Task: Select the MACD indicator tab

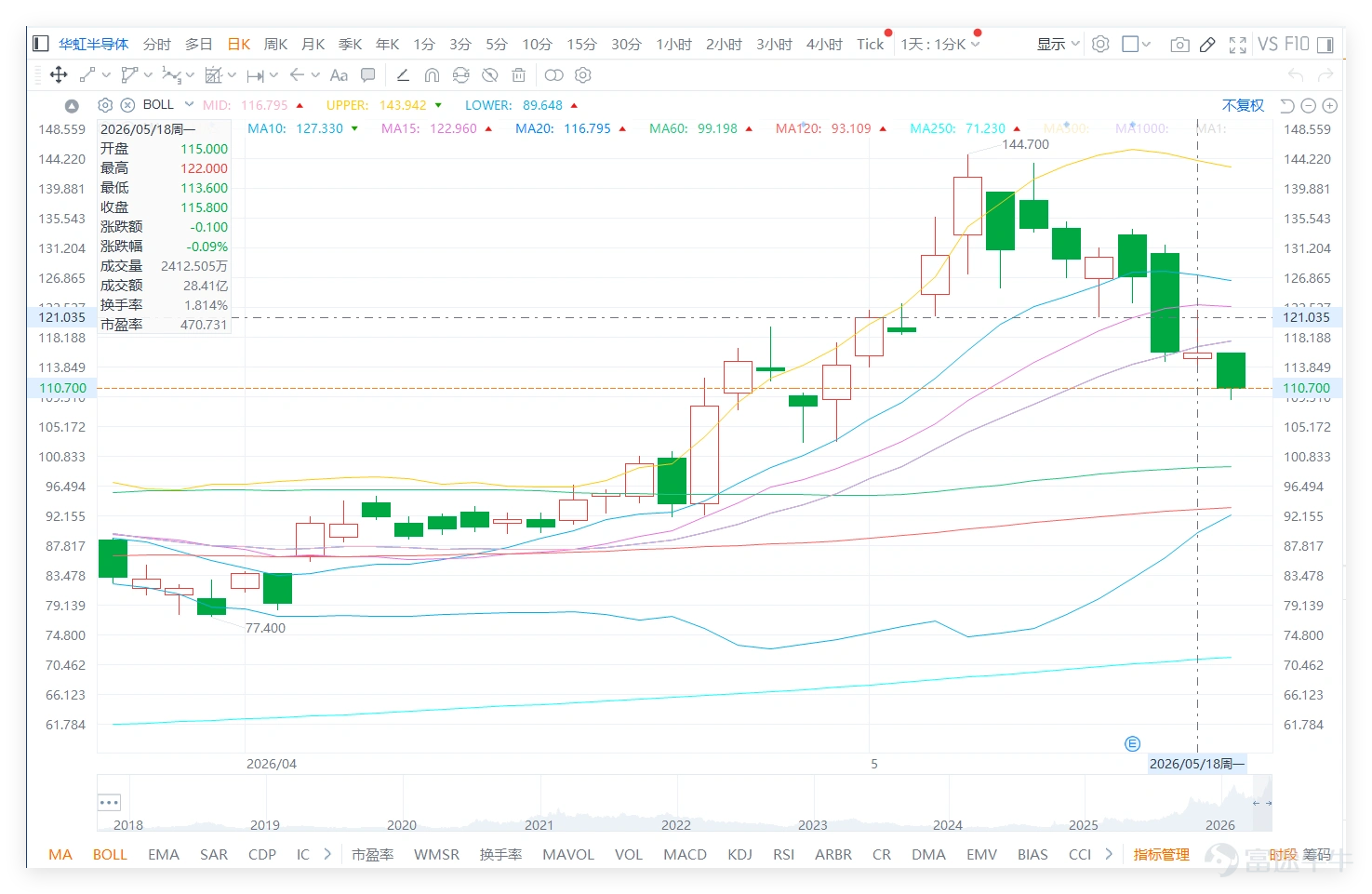Action: coord(685,854)
